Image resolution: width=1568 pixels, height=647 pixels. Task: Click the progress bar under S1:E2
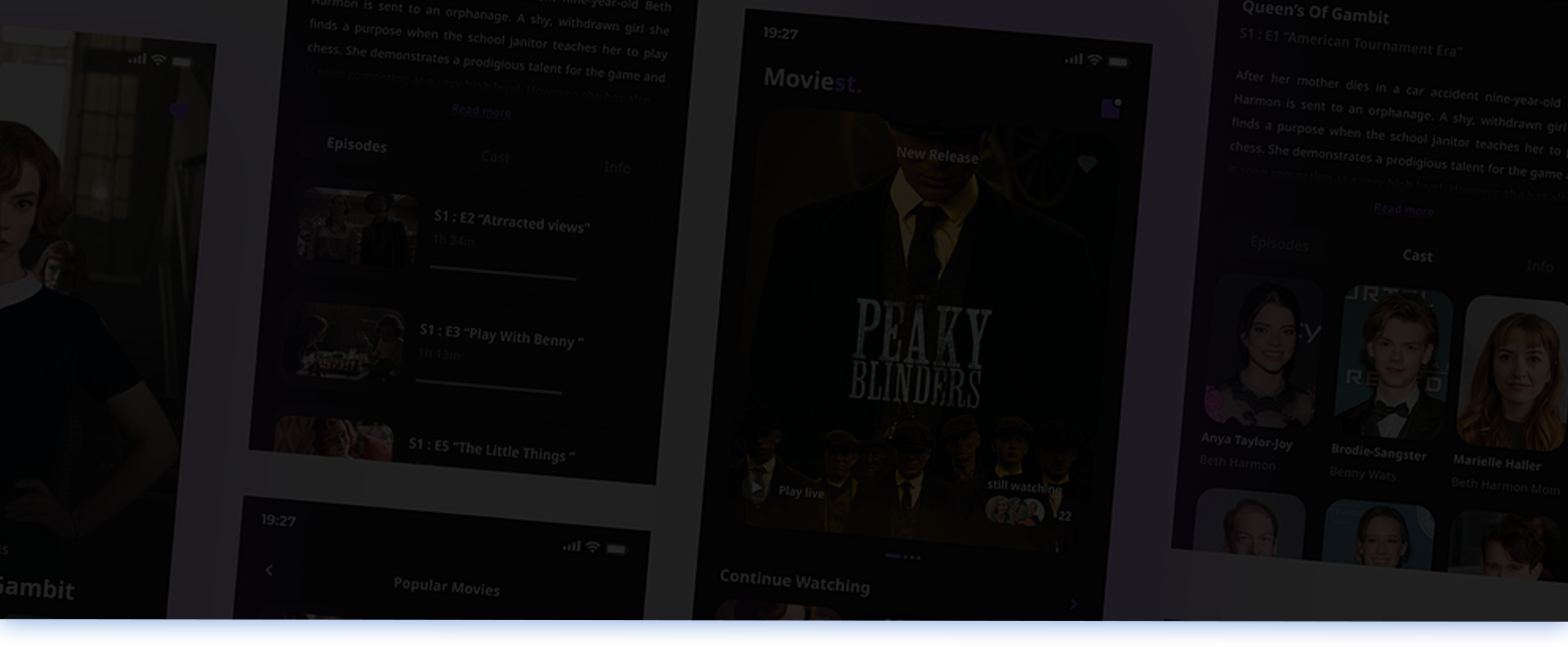coord(502,273)
